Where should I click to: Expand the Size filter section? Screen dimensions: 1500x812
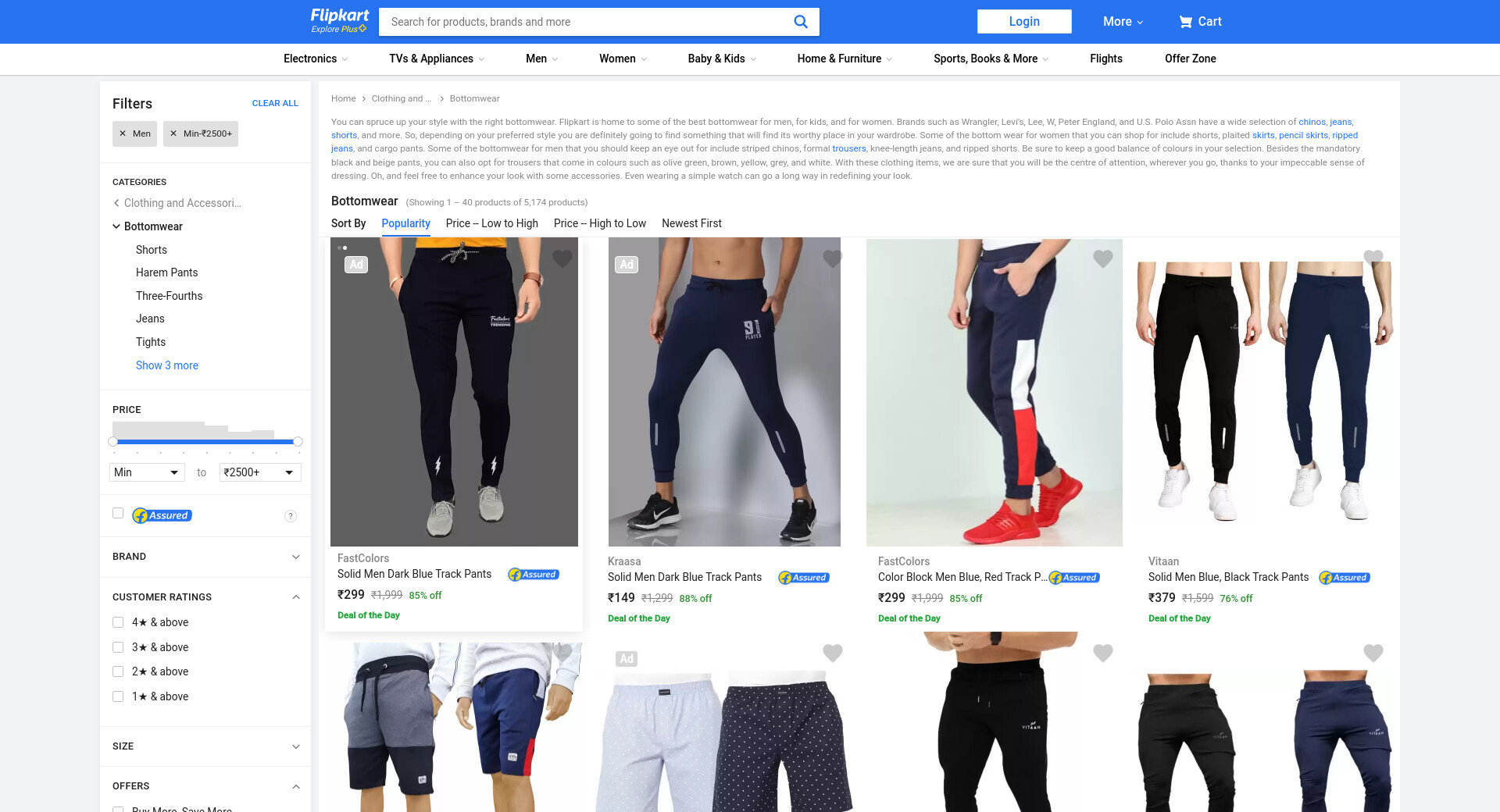click(206, 746)
